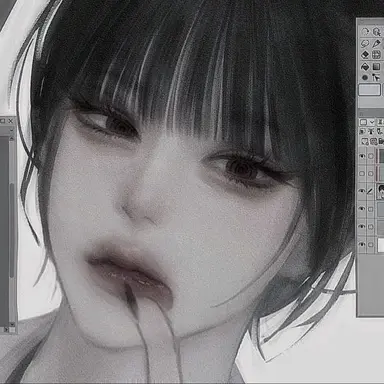Screen dimensions: 384x384
Task: Click the left panel vertical scrollbar thumb
Action: pos(12,230)
